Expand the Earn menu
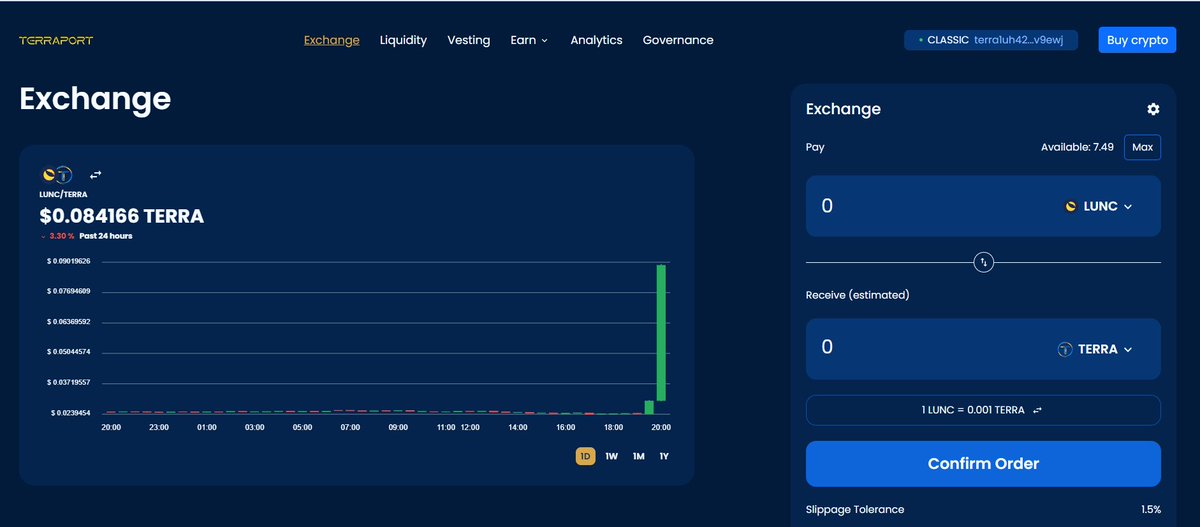The width and height of the screenshot is (1200, 527). (529, 40)
